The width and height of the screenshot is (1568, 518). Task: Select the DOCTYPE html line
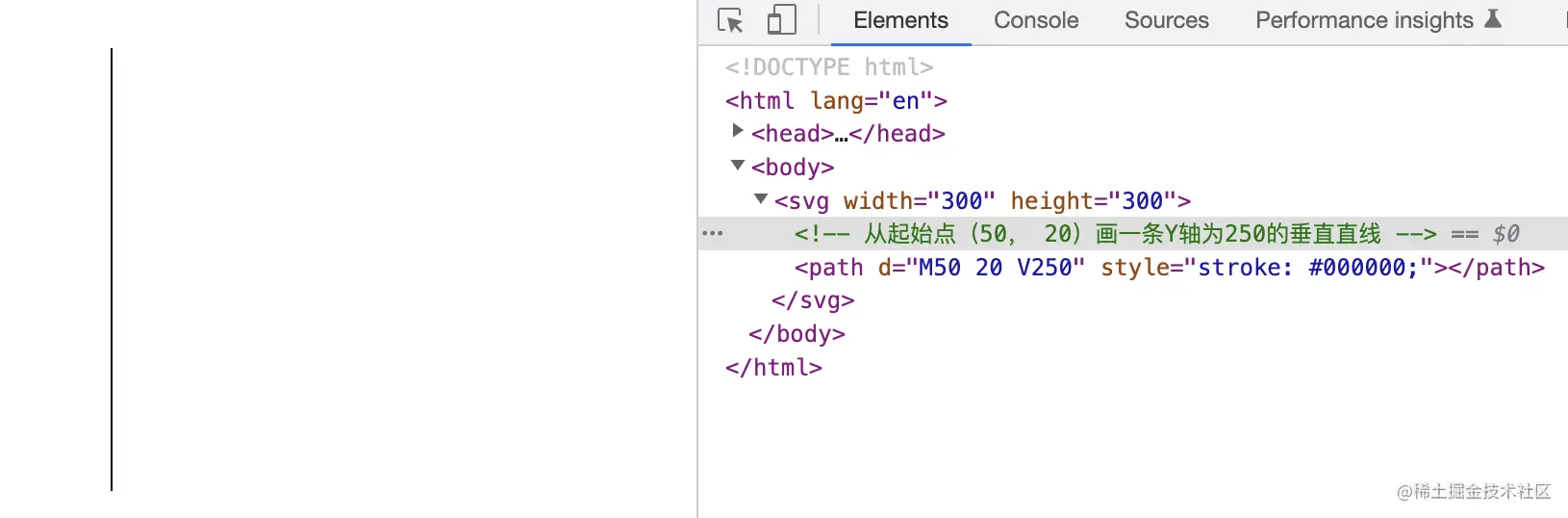(x=829, y=67)
